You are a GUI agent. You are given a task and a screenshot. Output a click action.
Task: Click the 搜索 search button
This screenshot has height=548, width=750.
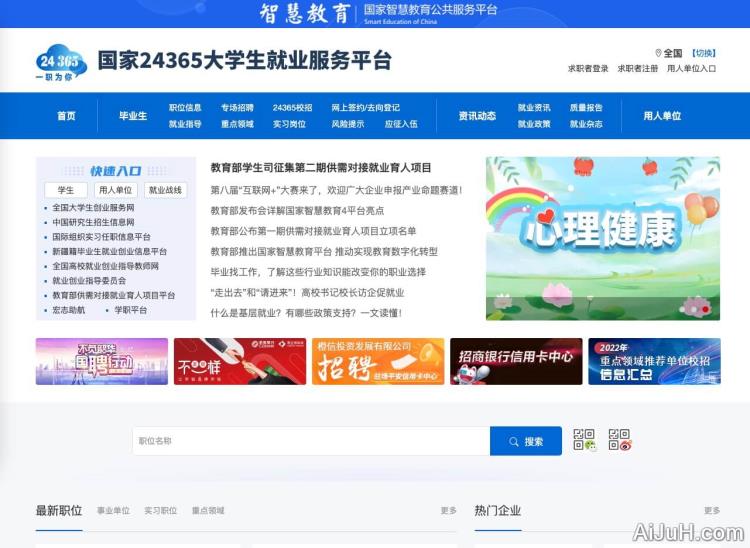coord(526,441)
